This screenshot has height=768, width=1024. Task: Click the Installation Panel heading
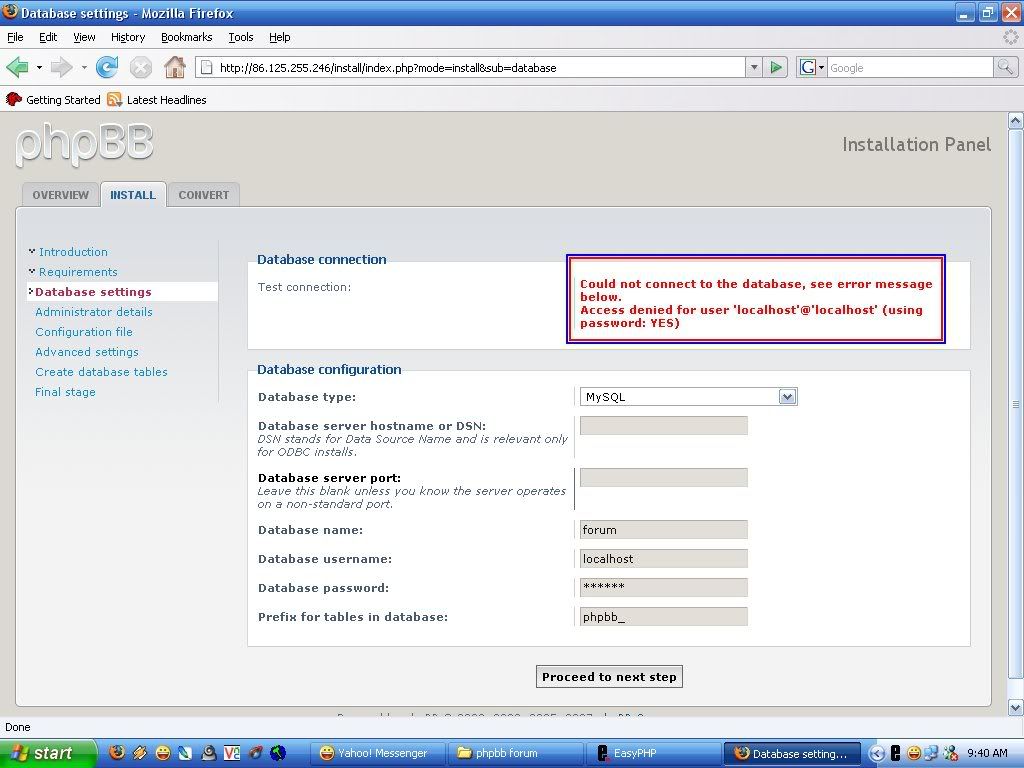(x=916, y=144)
